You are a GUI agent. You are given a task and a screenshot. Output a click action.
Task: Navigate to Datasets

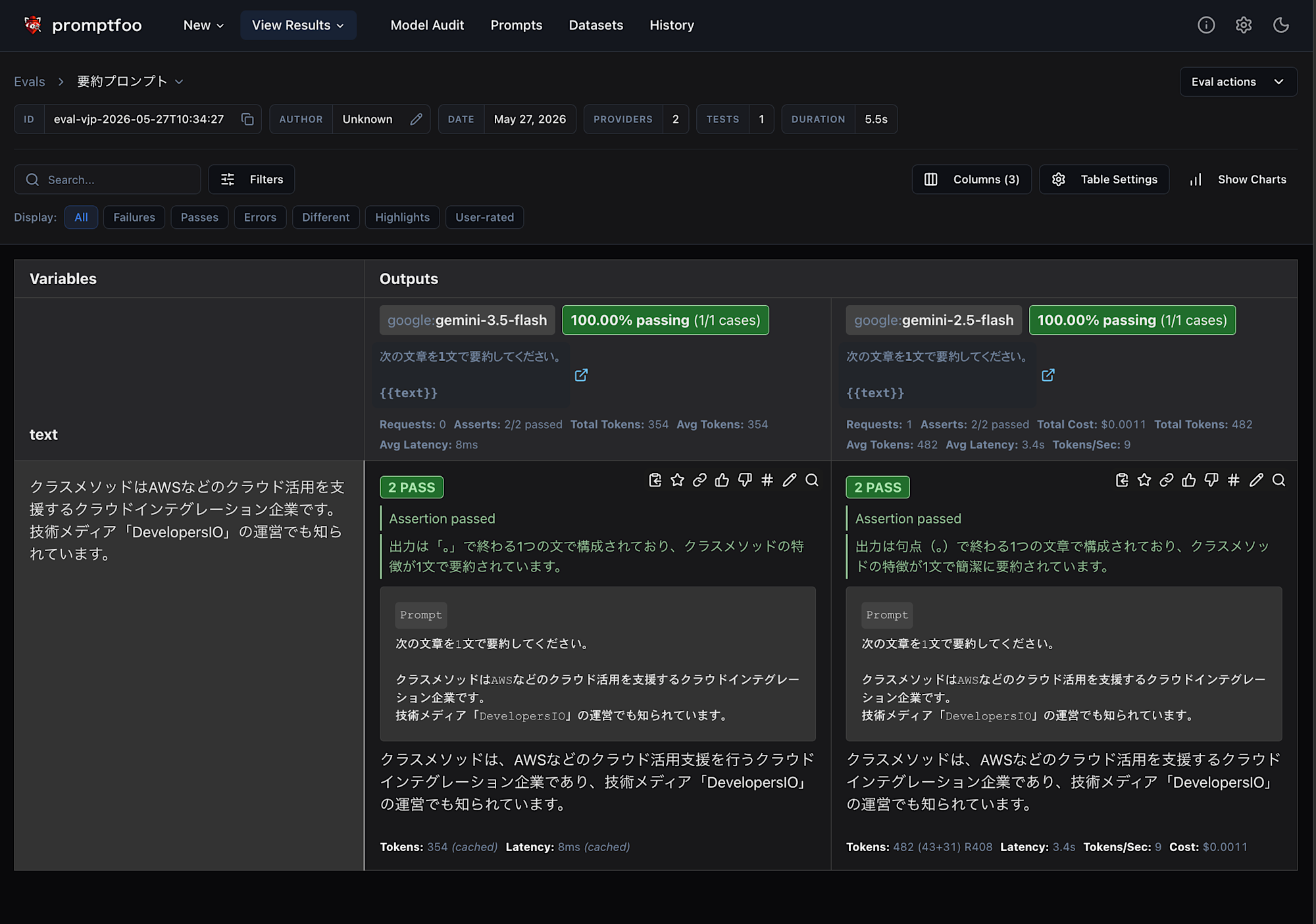tap(596, 25)
